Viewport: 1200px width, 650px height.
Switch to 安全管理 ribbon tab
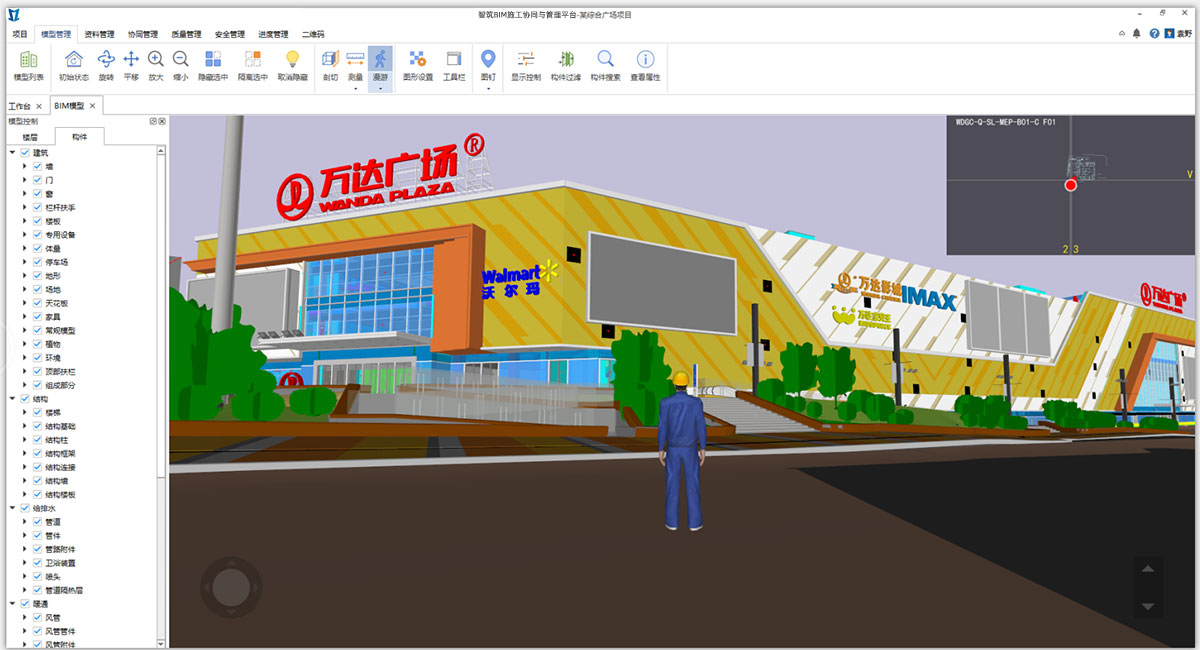230,34
